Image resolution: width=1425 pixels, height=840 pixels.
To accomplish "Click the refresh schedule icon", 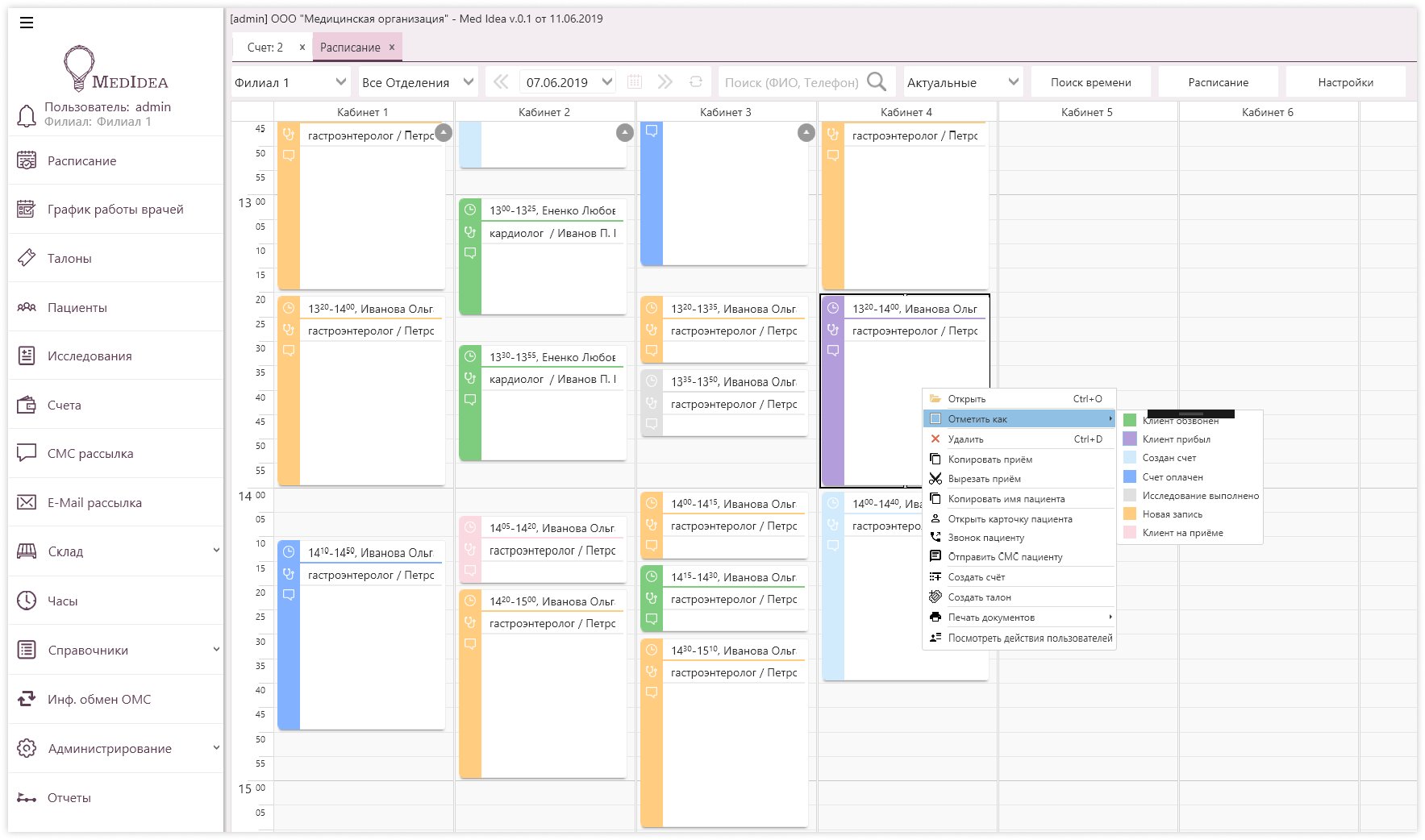I will [x=695, y=81].
